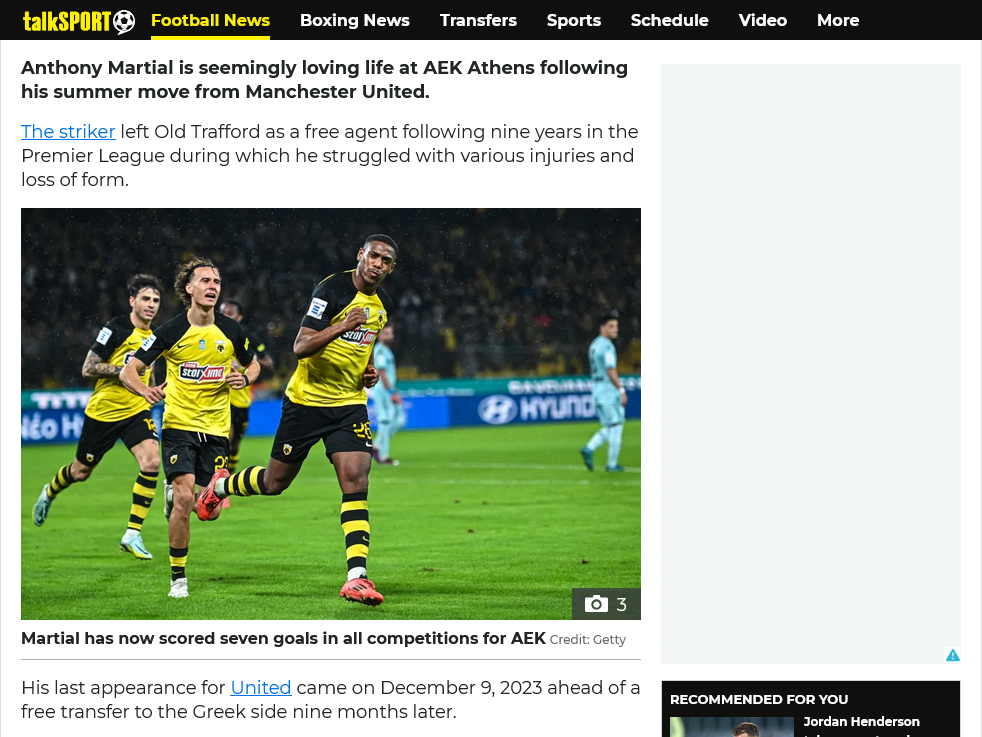Open the photo gallery camera icon
The image size is (982, 737).
pos(596,604)
